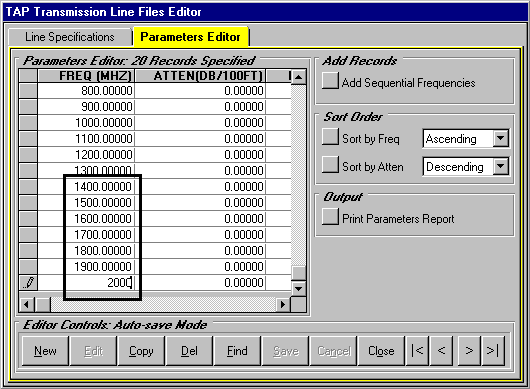Click the 1900.00000 frequency cell

tap(86, 266)
